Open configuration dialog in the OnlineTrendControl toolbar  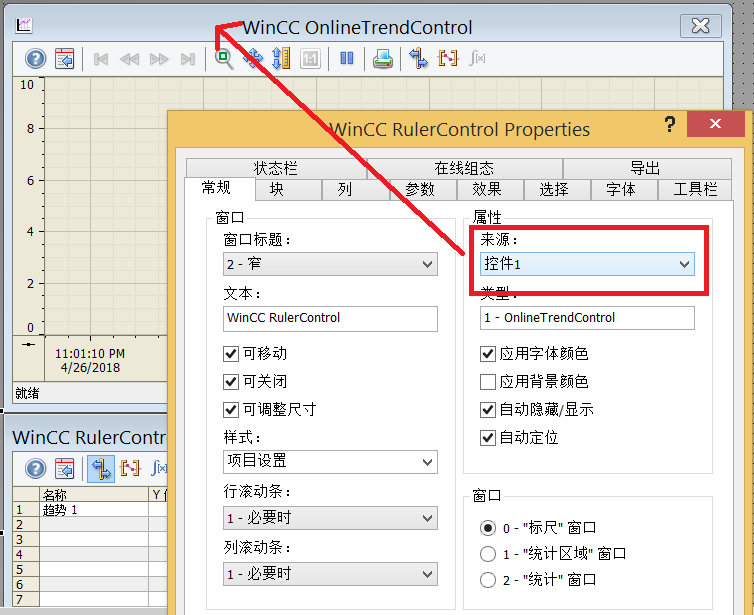[64, 59]
